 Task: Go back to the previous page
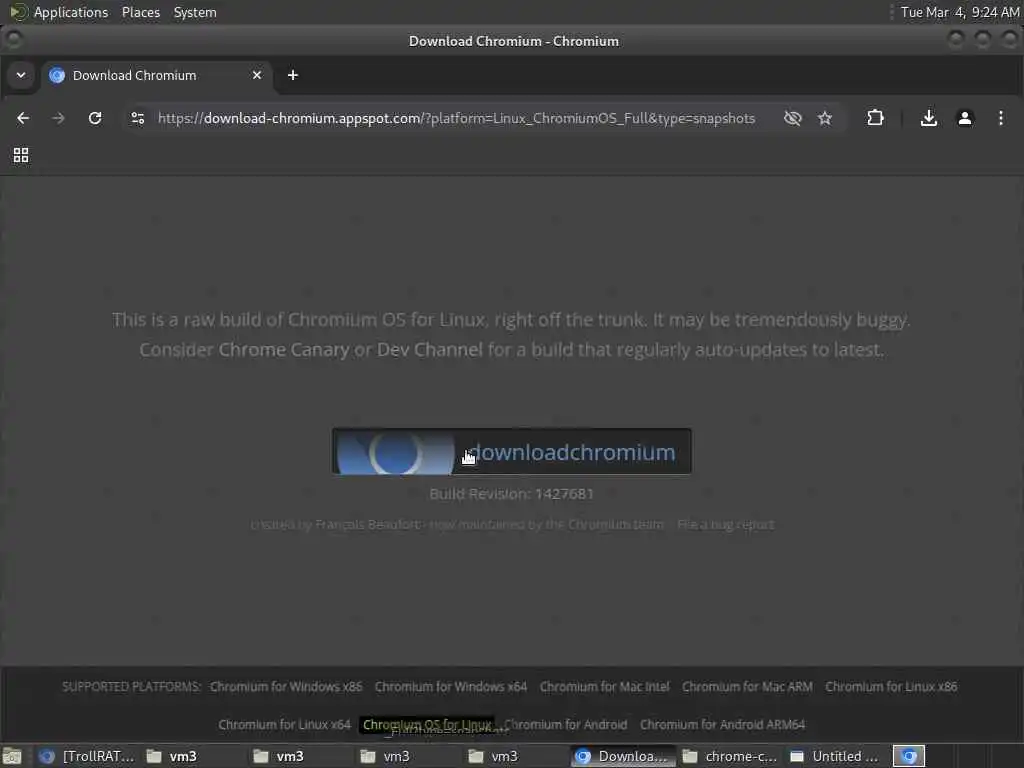[x=23, y=118]
